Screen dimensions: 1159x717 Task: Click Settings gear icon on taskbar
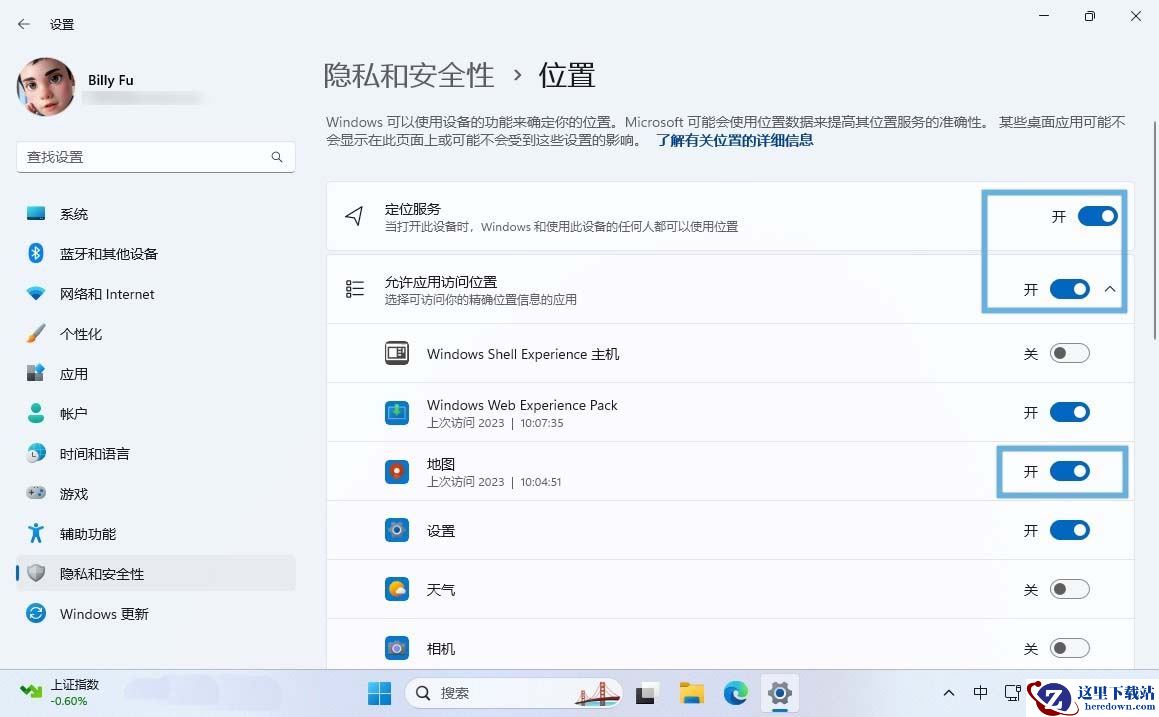click(780, 693)
